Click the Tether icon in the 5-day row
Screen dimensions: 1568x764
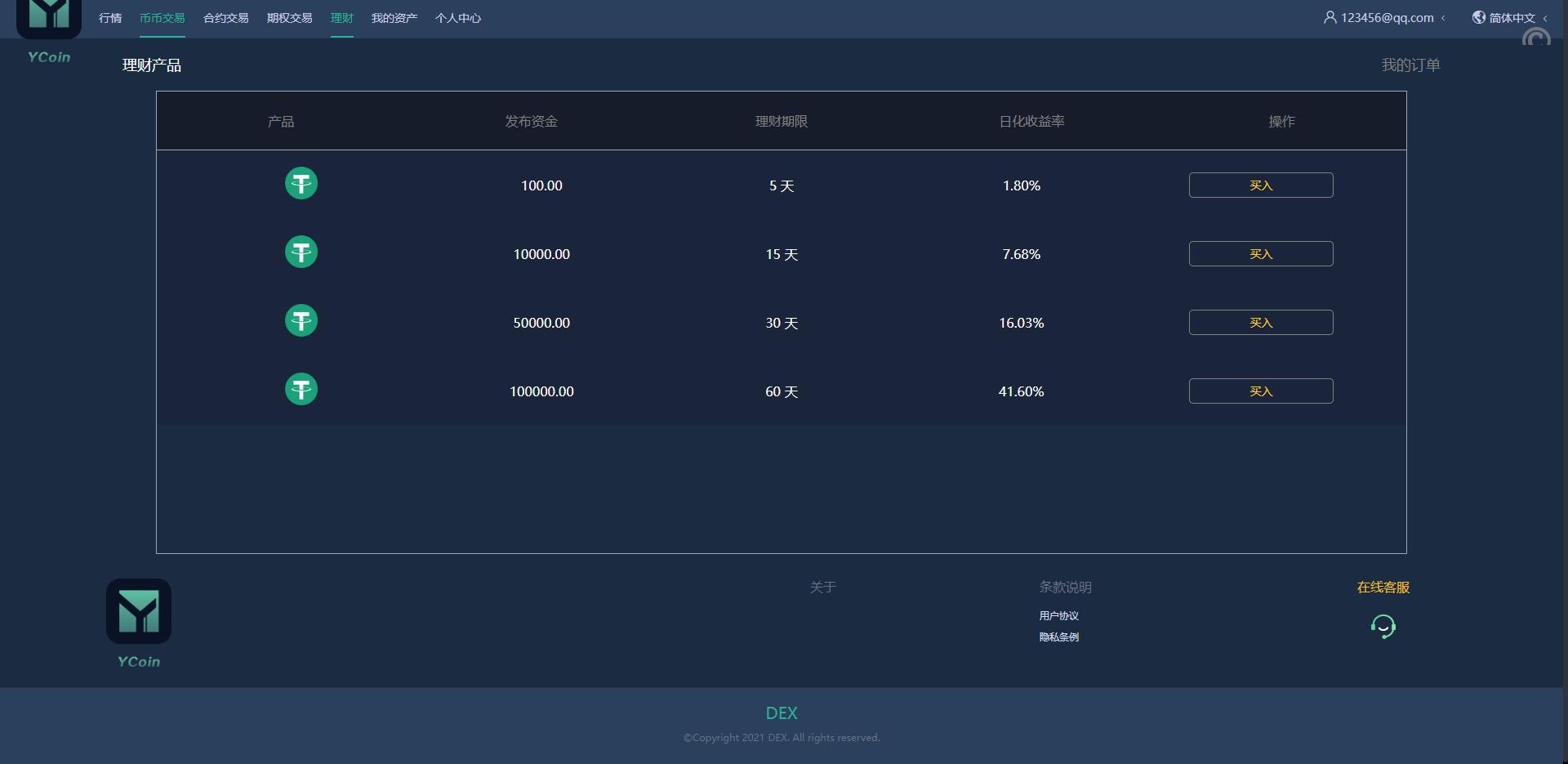click(x=301, y=184)
